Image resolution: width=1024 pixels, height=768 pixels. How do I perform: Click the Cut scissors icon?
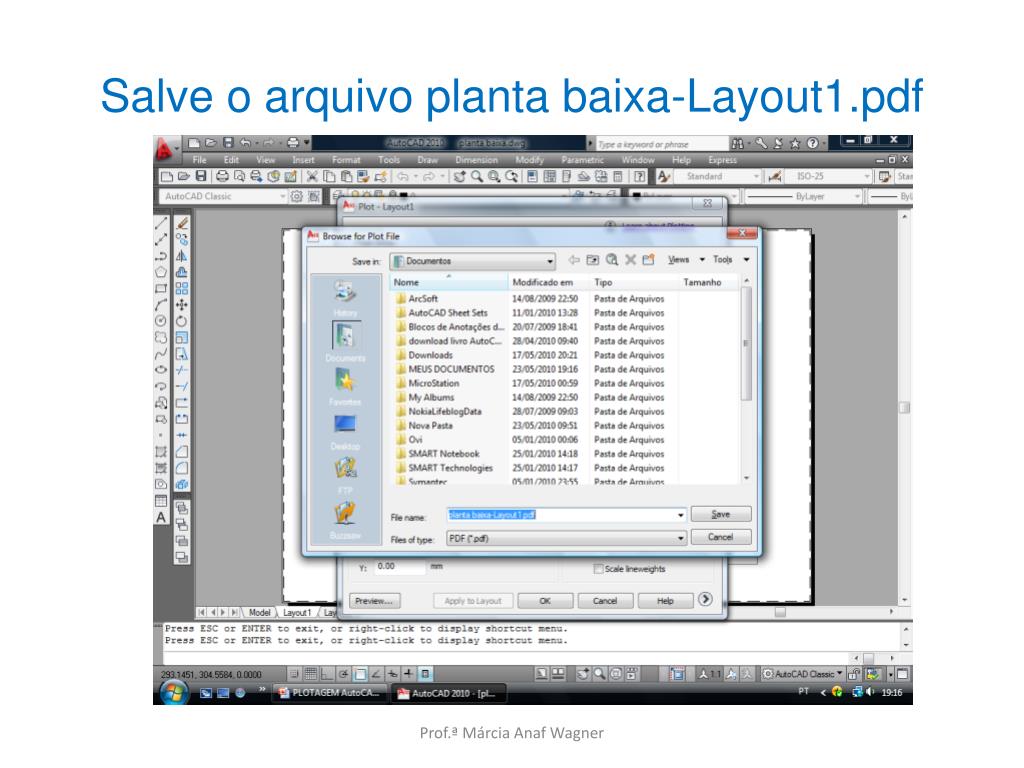[312, 176]
